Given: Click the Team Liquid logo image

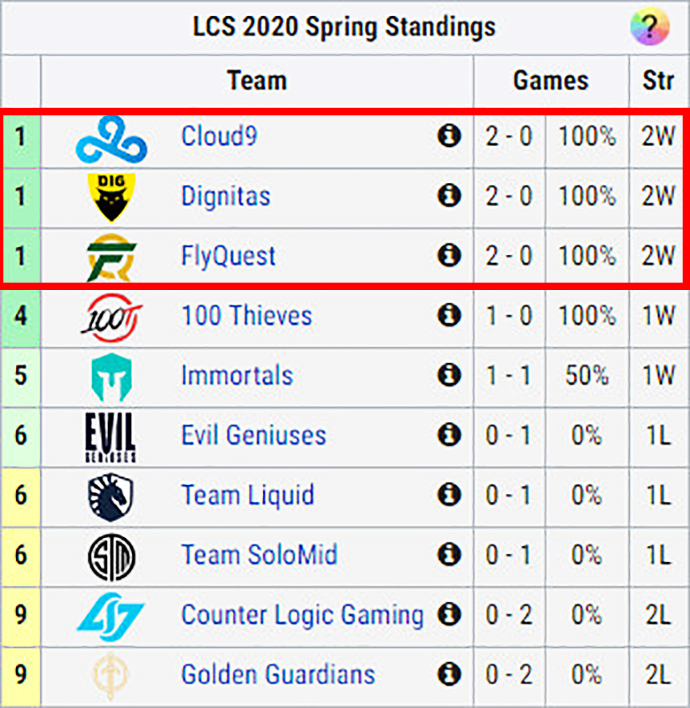Looking at the screenshot, I should click(111, 496).
